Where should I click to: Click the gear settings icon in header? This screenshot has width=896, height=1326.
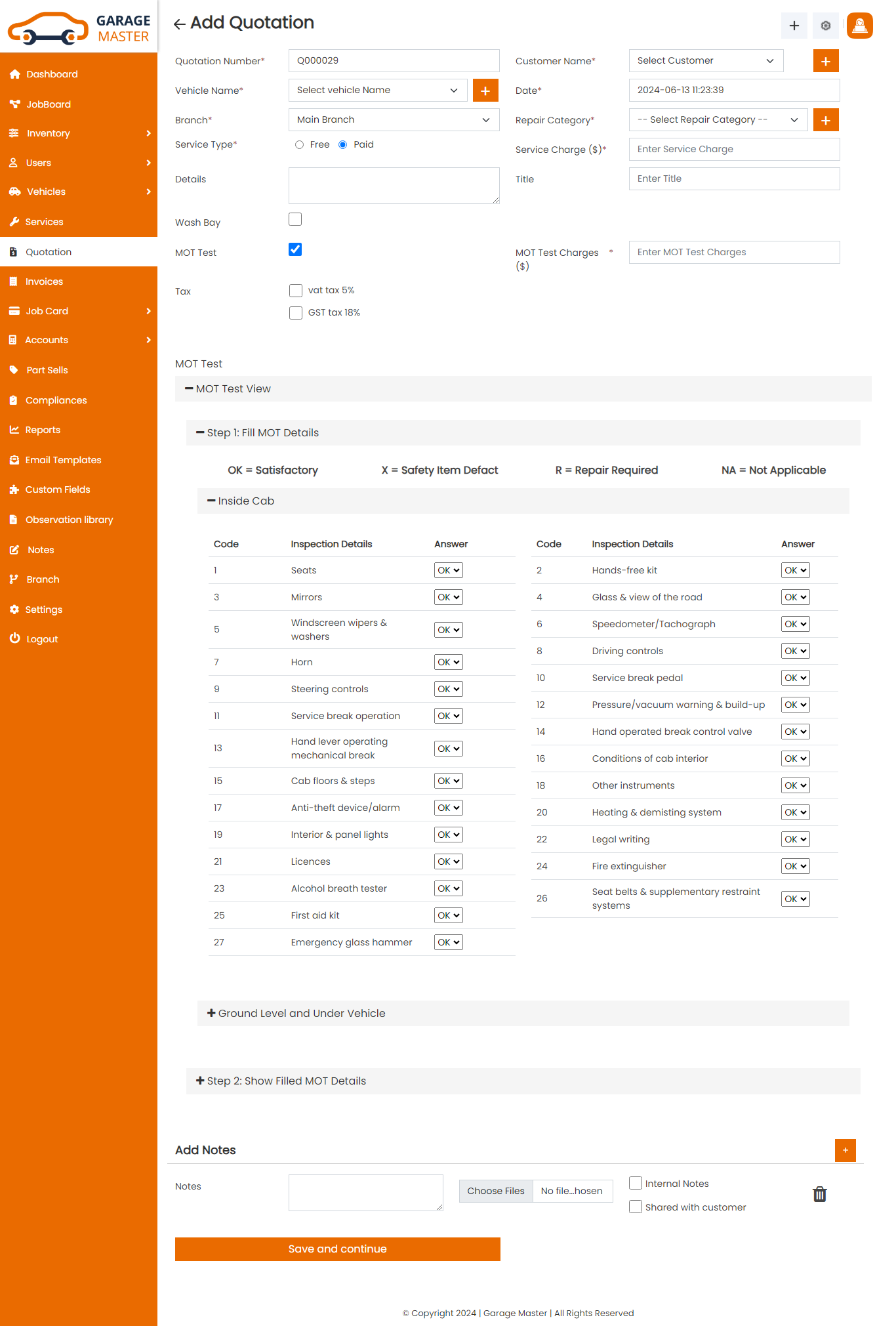(825, 26)
